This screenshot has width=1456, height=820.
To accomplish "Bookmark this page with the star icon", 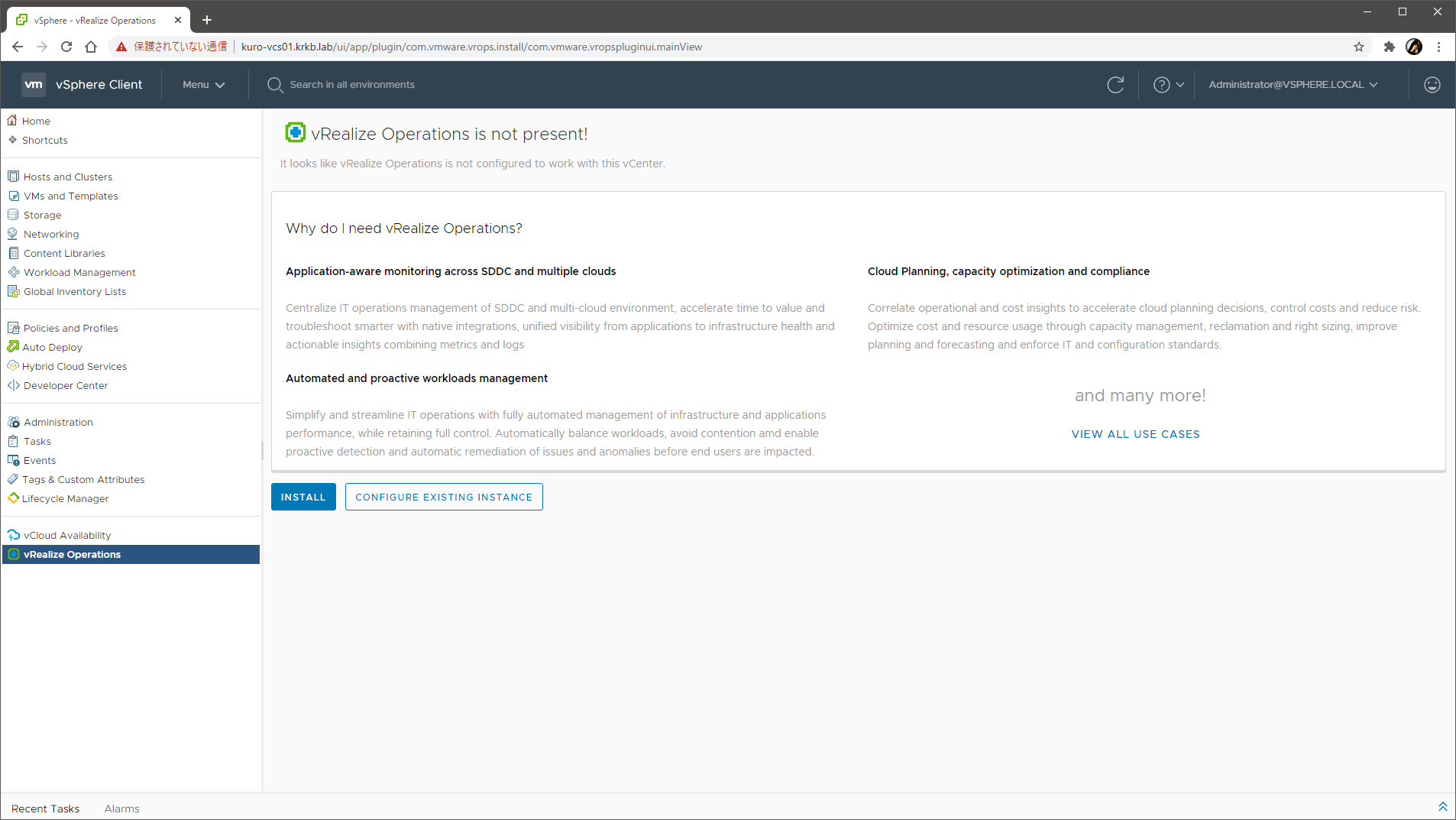I will [1358, 47].
